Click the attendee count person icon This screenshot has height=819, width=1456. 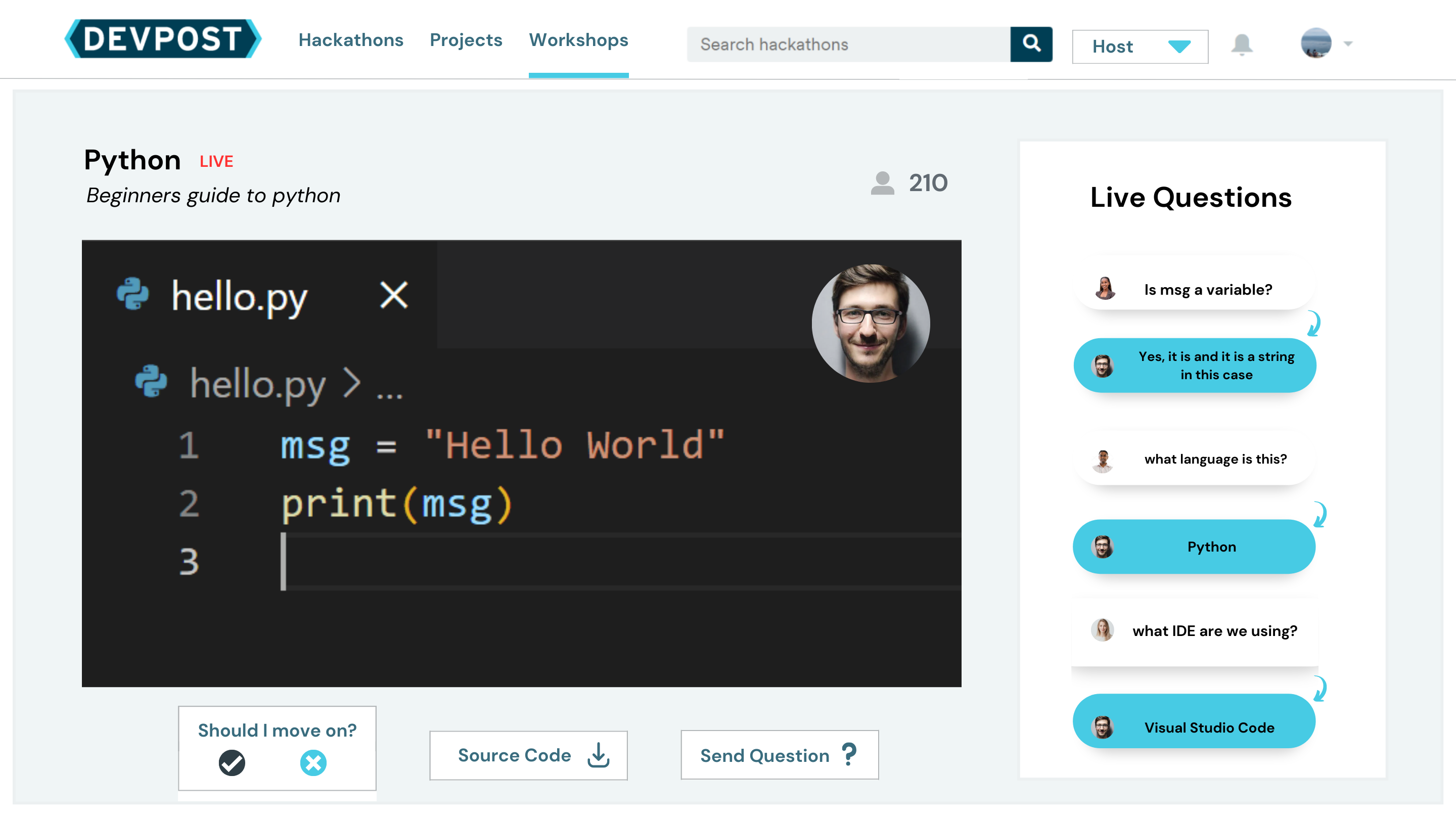click(882, 183)
